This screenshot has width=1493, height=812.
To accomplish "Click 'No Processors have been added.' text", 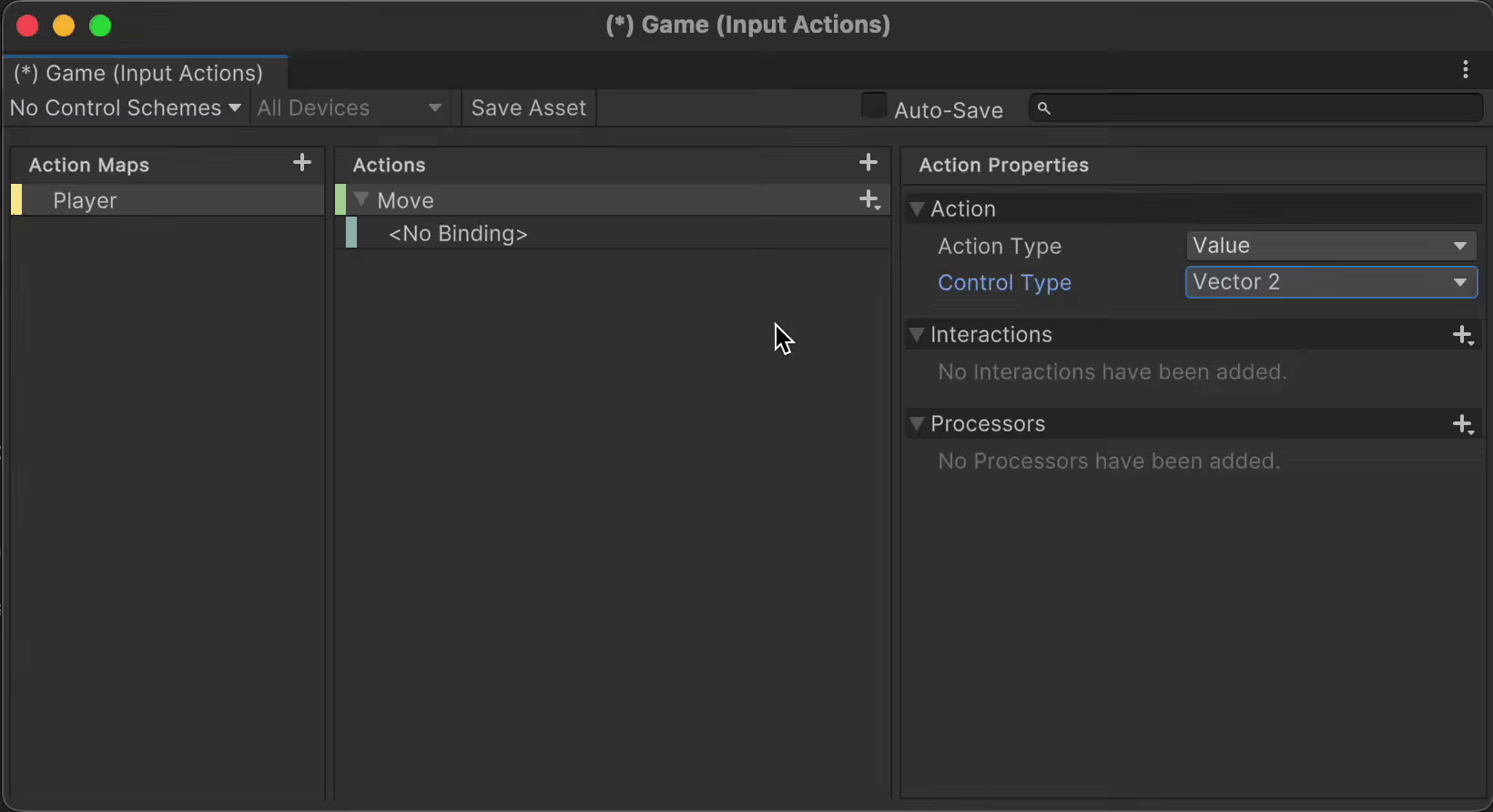I will (x=1109, y=461).
